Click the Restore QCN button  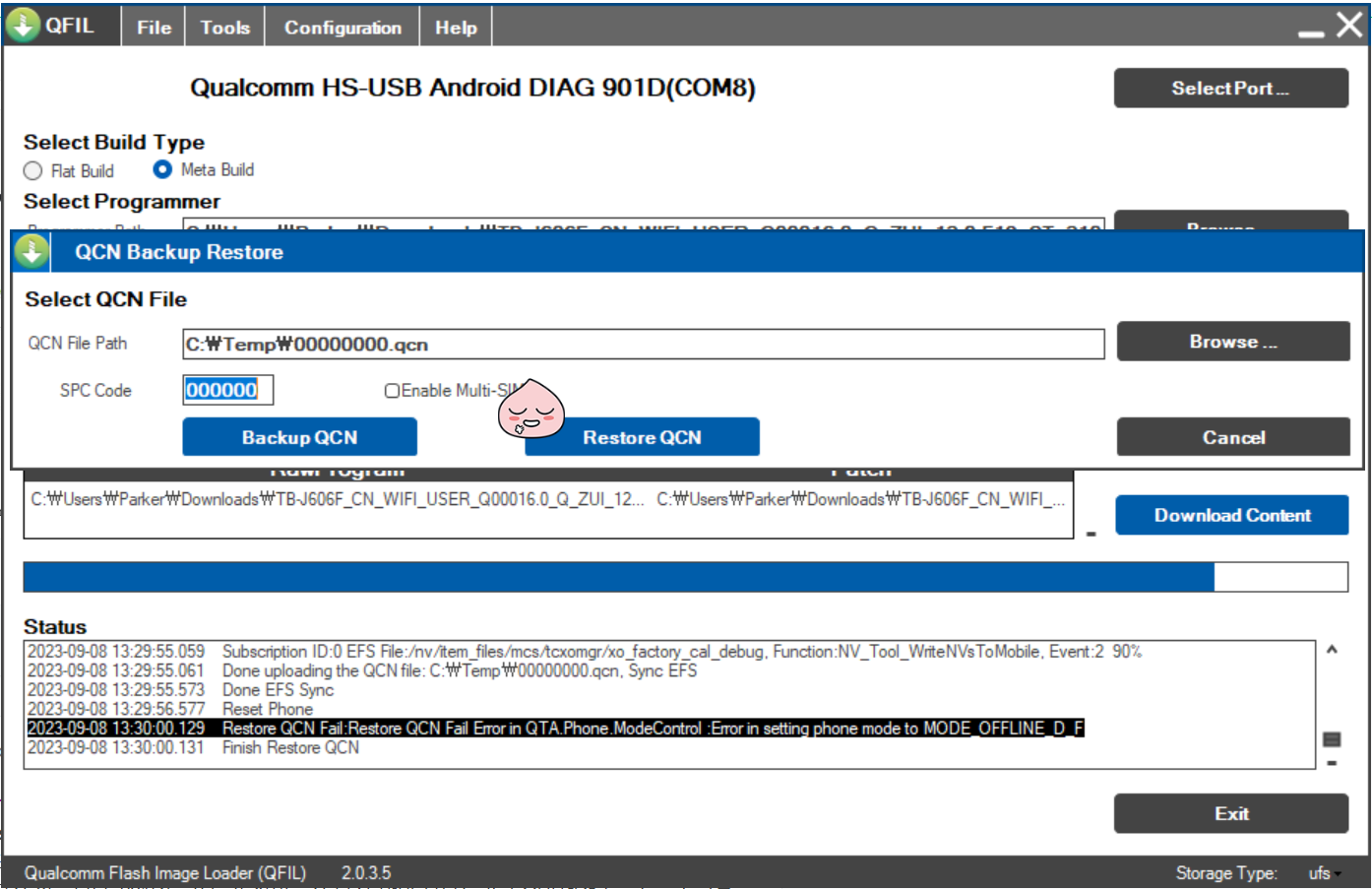[x=642, y=437]
